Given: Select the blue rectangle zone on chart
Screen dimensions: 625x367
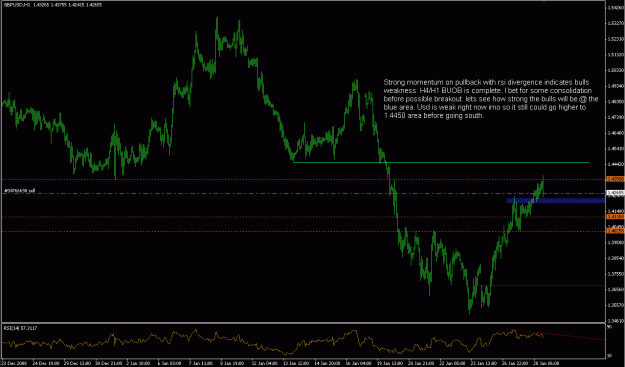Looking at the screenshot, I should click(x=556, y=200).
